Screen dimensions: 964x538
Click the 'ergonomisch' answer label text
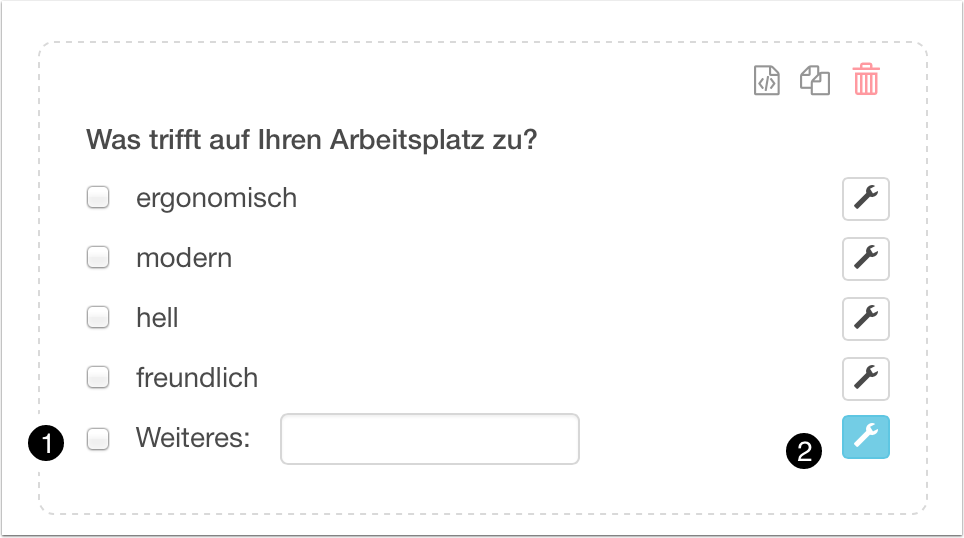216,198
